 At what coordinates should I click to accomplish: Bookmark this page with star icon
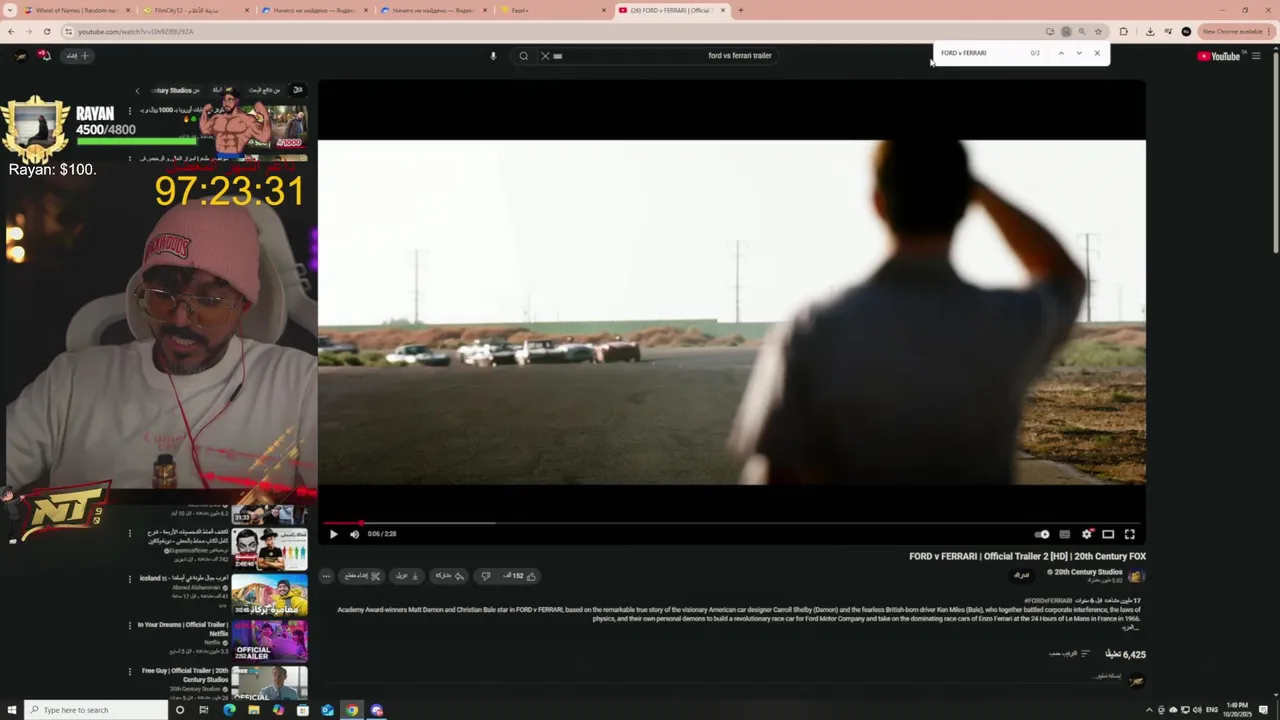coord(1098,31)
